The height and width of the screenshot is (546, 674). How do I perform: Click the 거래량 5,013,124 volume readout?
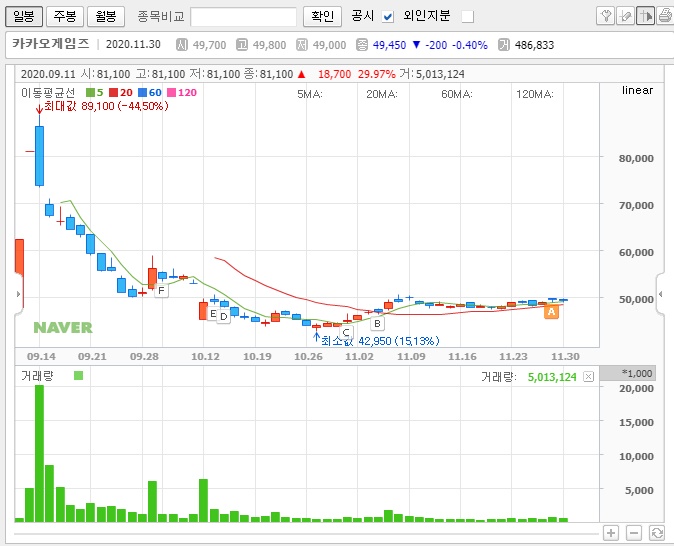528,377
